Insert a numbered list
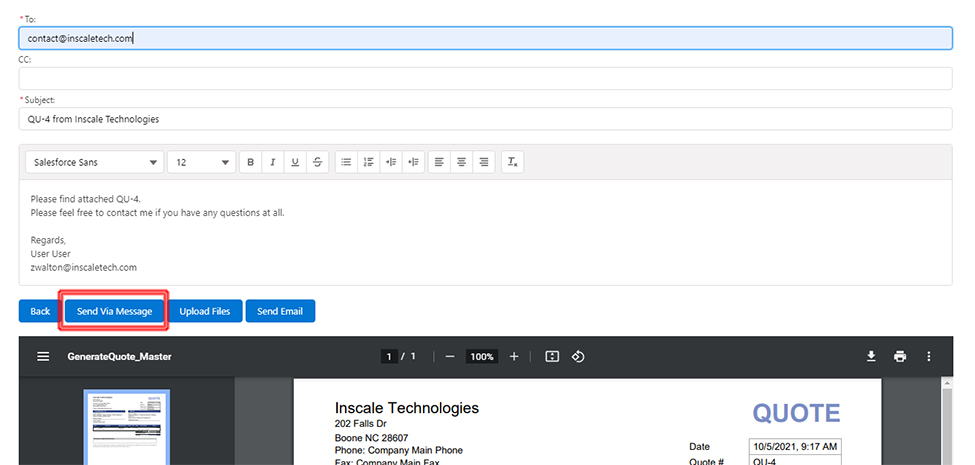975x465 pixels. pos(369,162)
